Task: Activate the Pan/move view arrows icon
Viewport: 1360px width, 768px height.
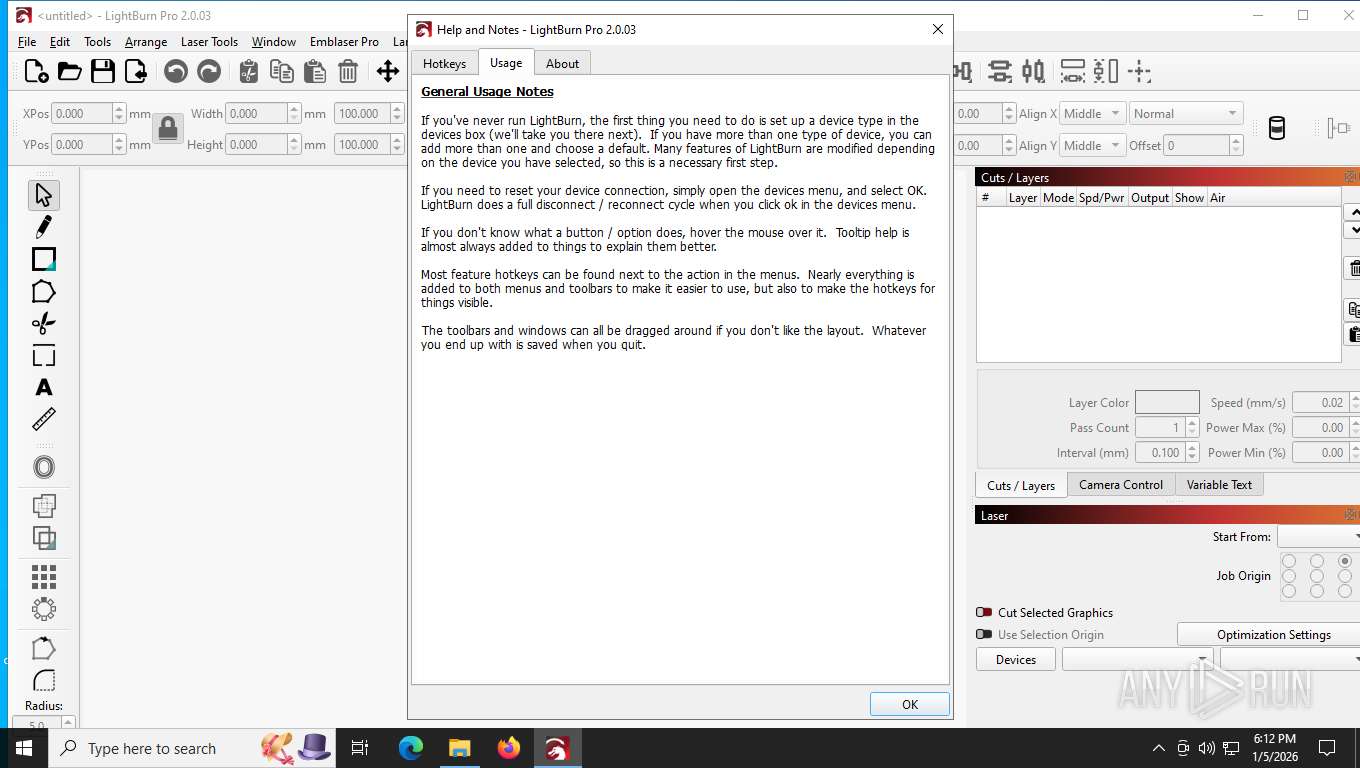Action: [388, 71]
